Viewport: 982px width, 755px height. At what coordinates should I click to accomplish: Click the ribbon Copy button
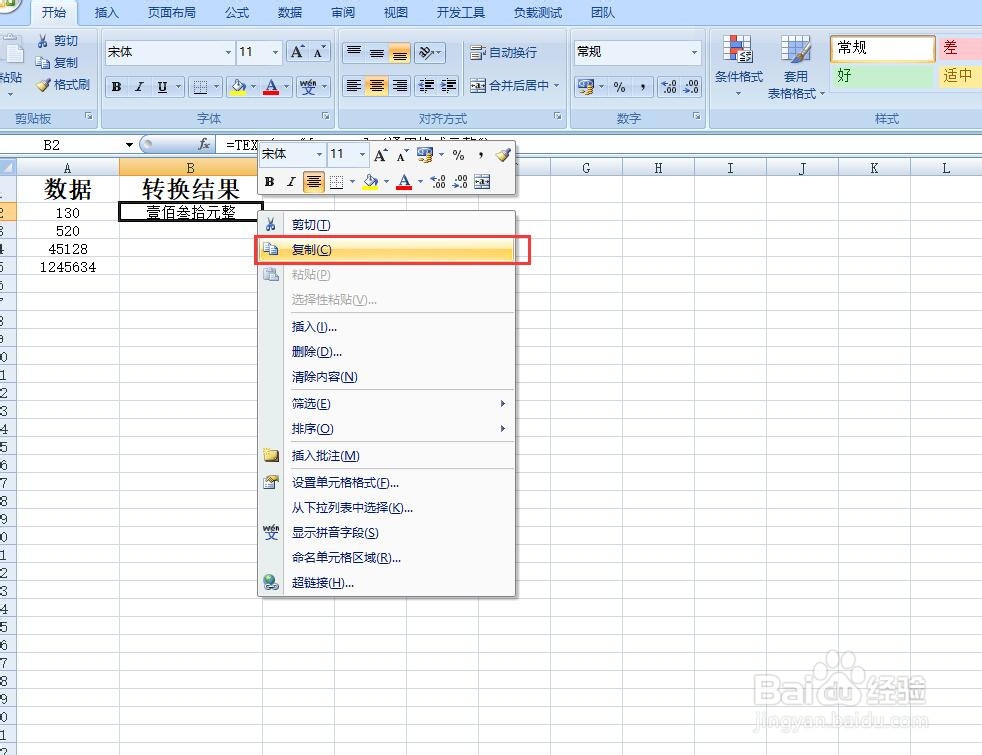[x=56, y=63]
